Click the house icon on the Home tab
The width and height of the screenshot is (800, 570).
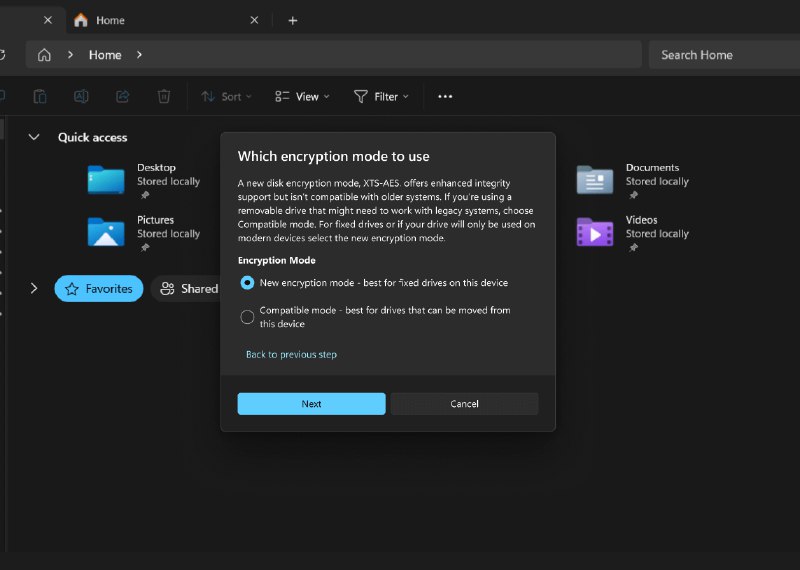[81, 20]
